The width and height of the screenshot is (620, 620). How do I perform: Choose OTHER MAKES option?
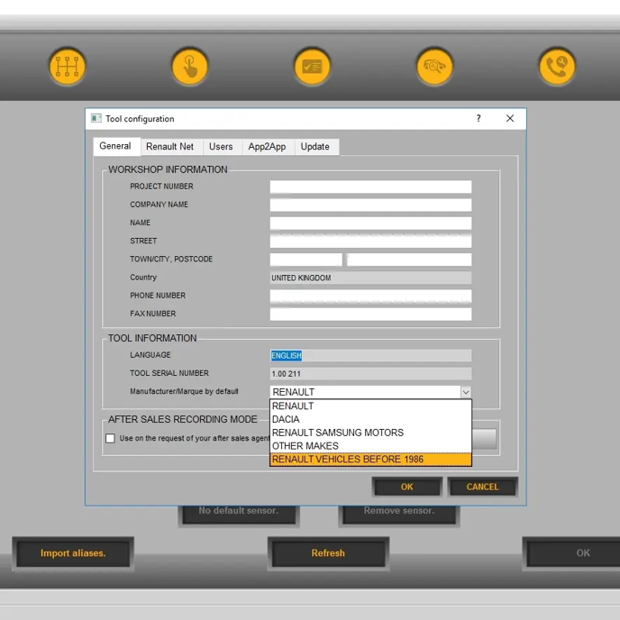(370, 446)
